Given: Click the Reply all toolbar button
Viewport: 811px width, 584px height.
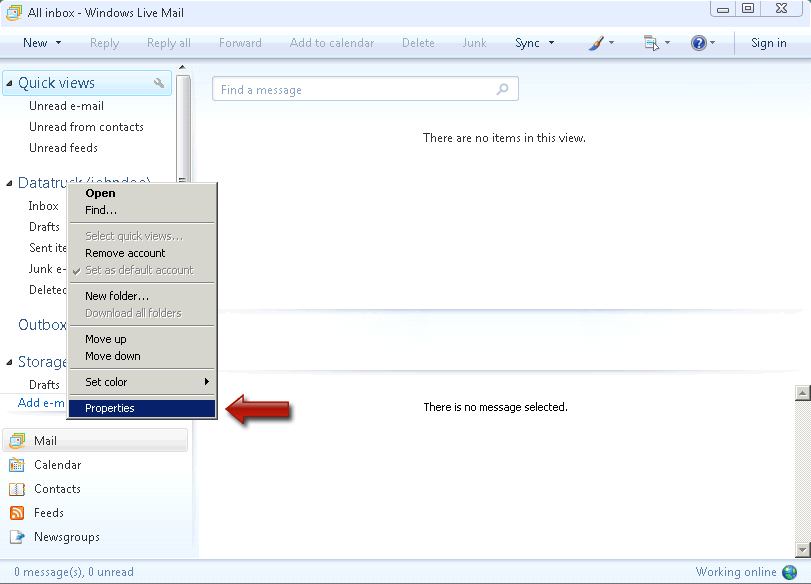Looking at the screenshot, I should pyautogui.click(x=169, y=43).
